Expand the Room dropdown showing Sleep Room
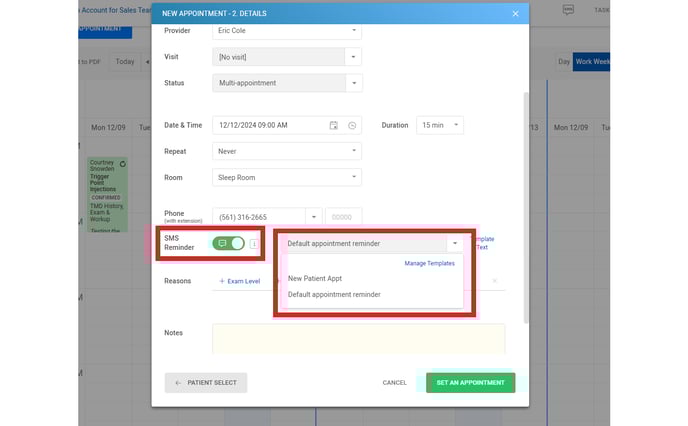This screenshot has height=426, width=688. point(287,178)
